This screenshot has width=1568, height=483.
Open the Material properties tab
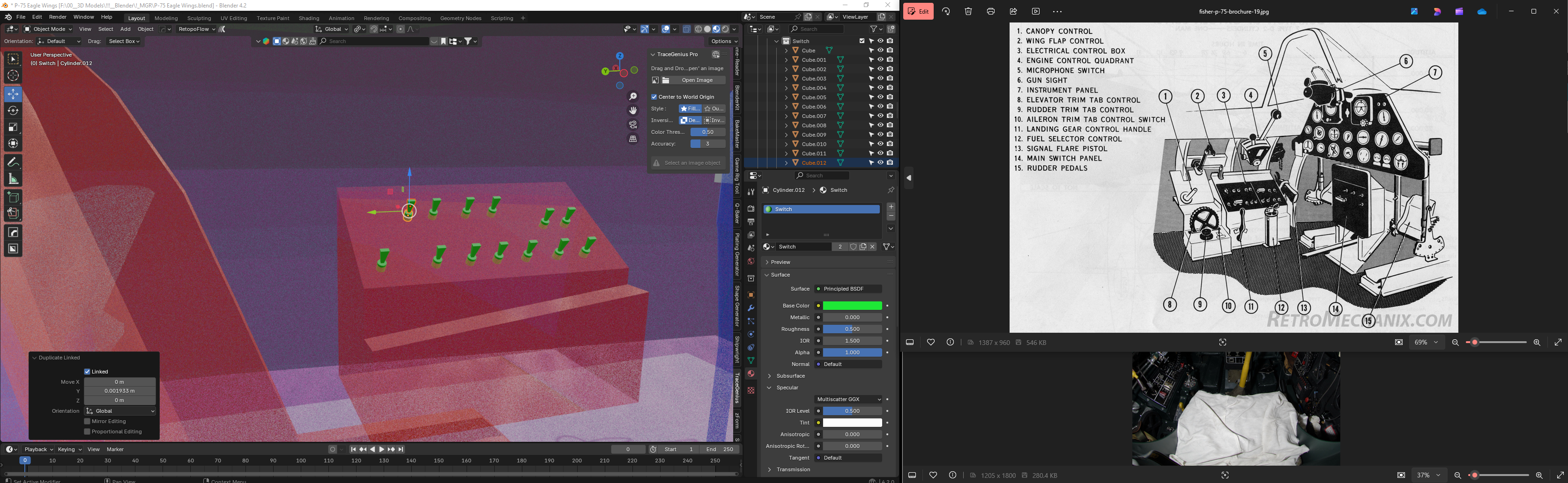[x=751, y=373]
